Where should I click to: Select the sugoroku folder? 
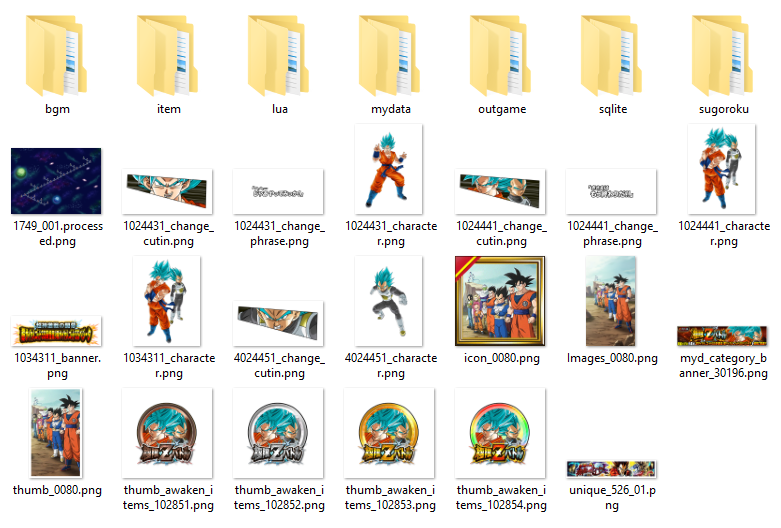pyautogui.click(x=723, y=55)
